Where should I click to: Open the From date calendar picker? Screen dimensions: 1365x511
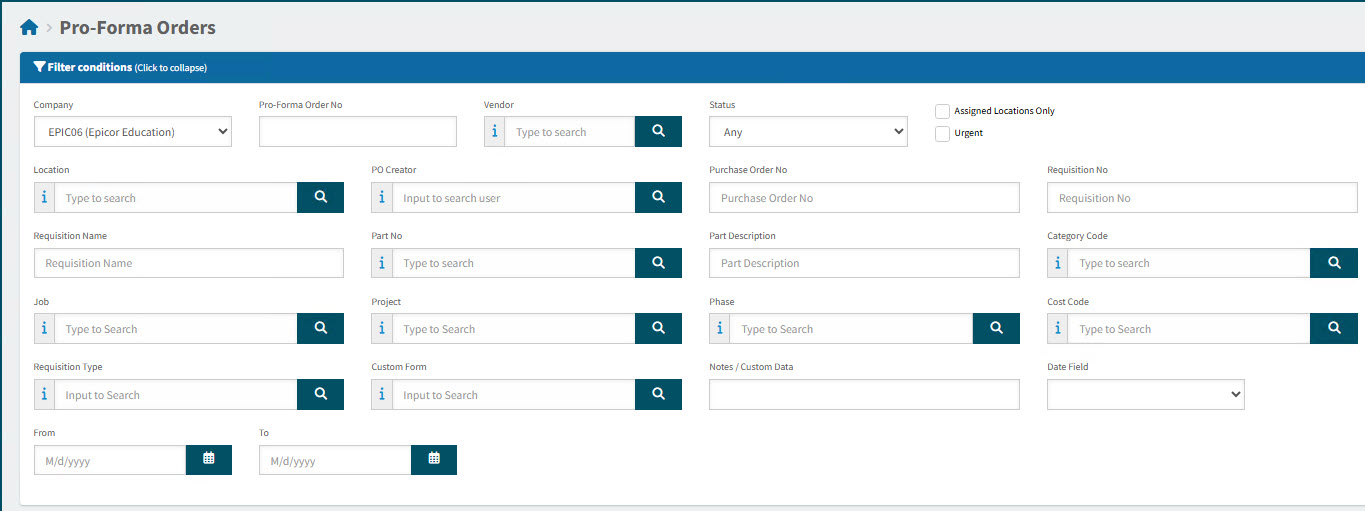(x=209, y=460)
